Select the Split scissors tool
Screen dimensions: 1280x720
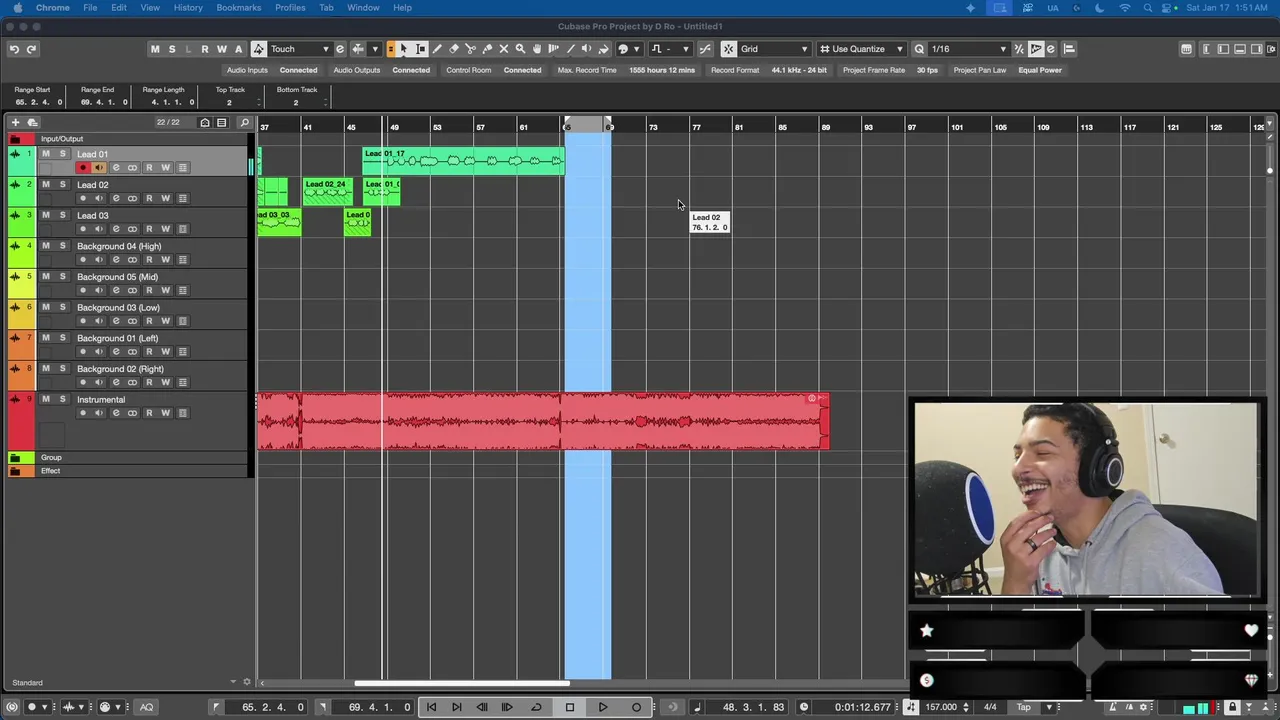470,49
